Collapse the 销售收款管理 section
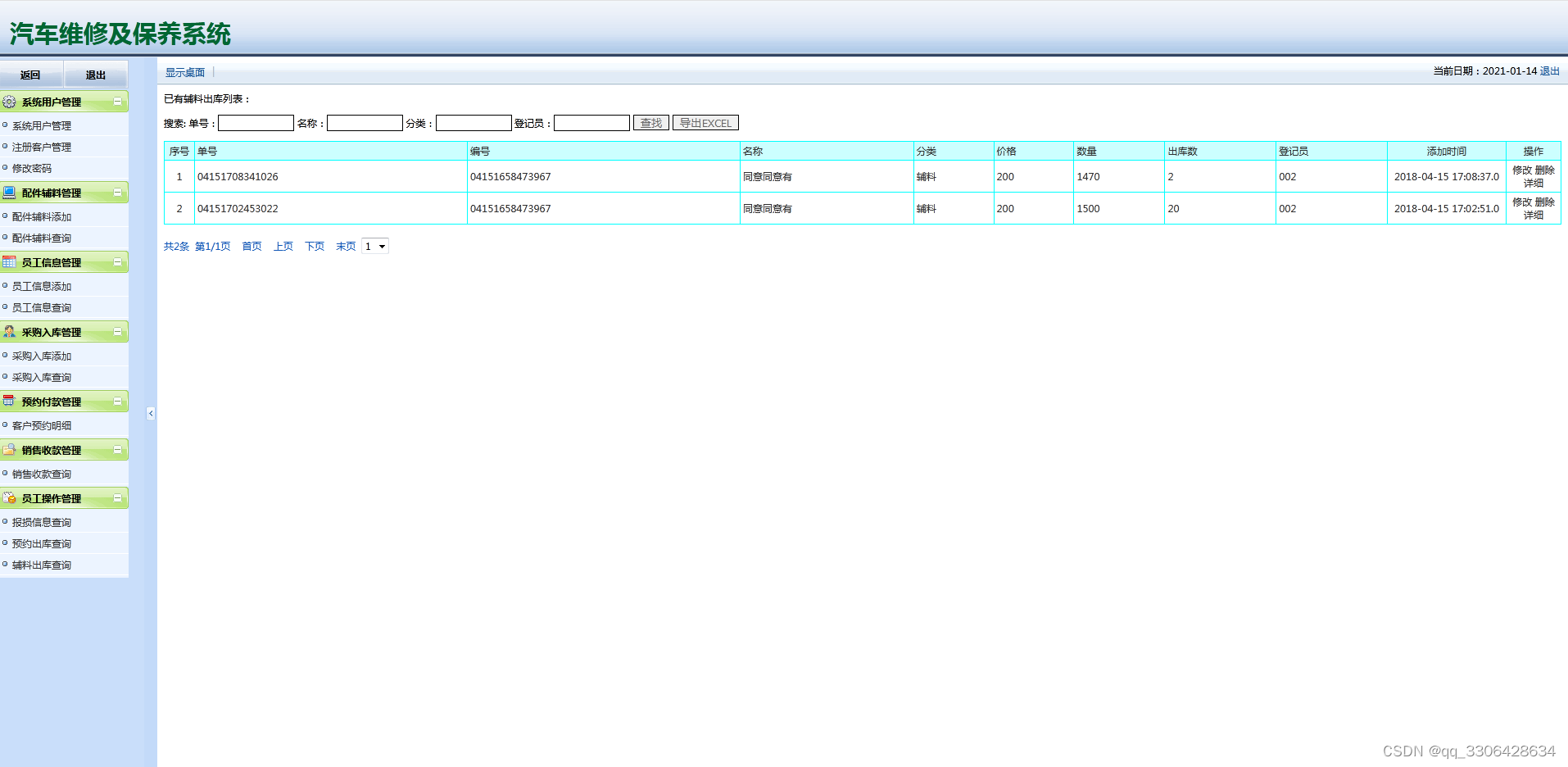Viewport: 1568px width, 767px height. point(117,450)
